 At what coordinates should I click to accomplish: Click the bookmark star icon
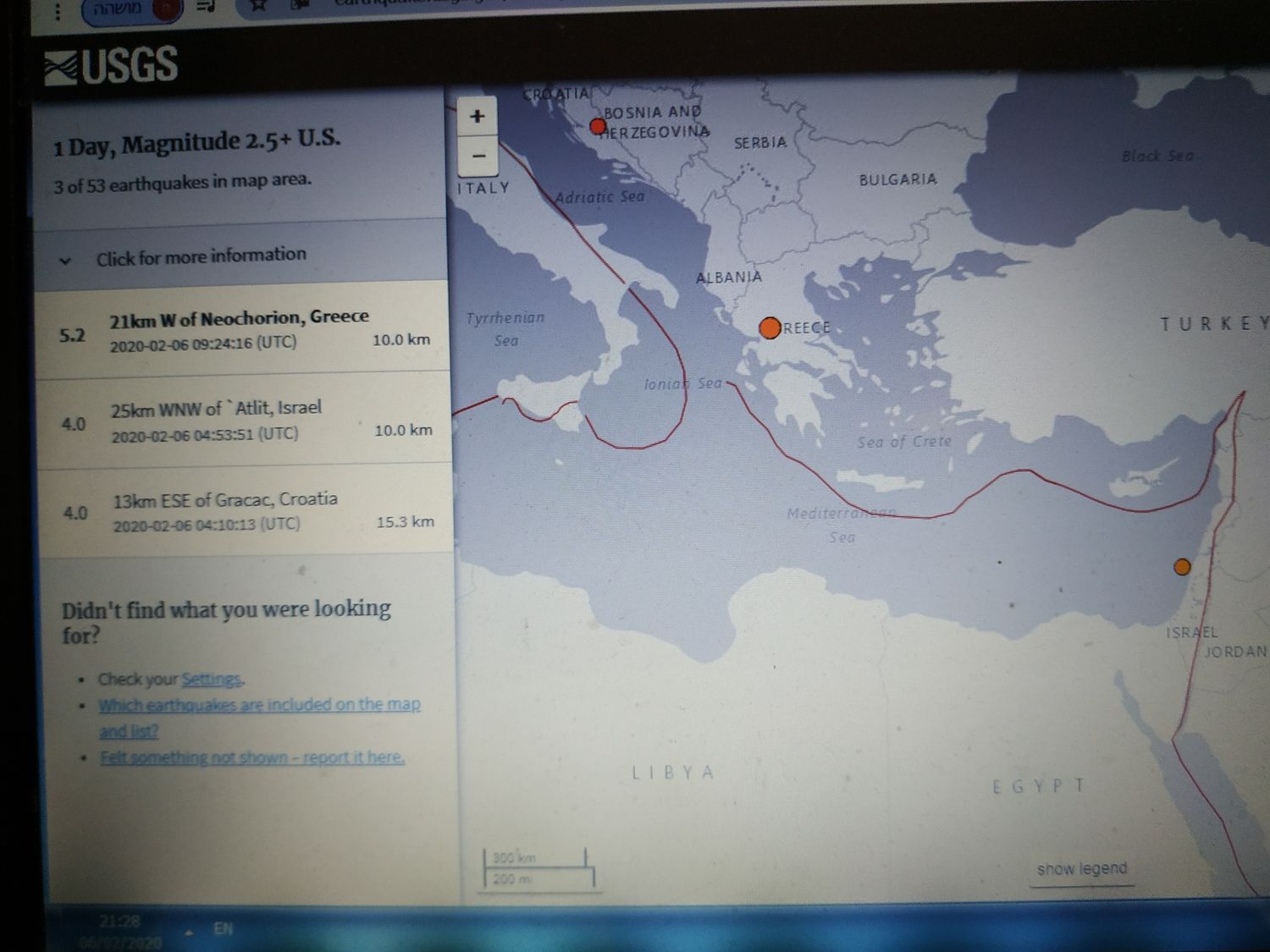258,6
